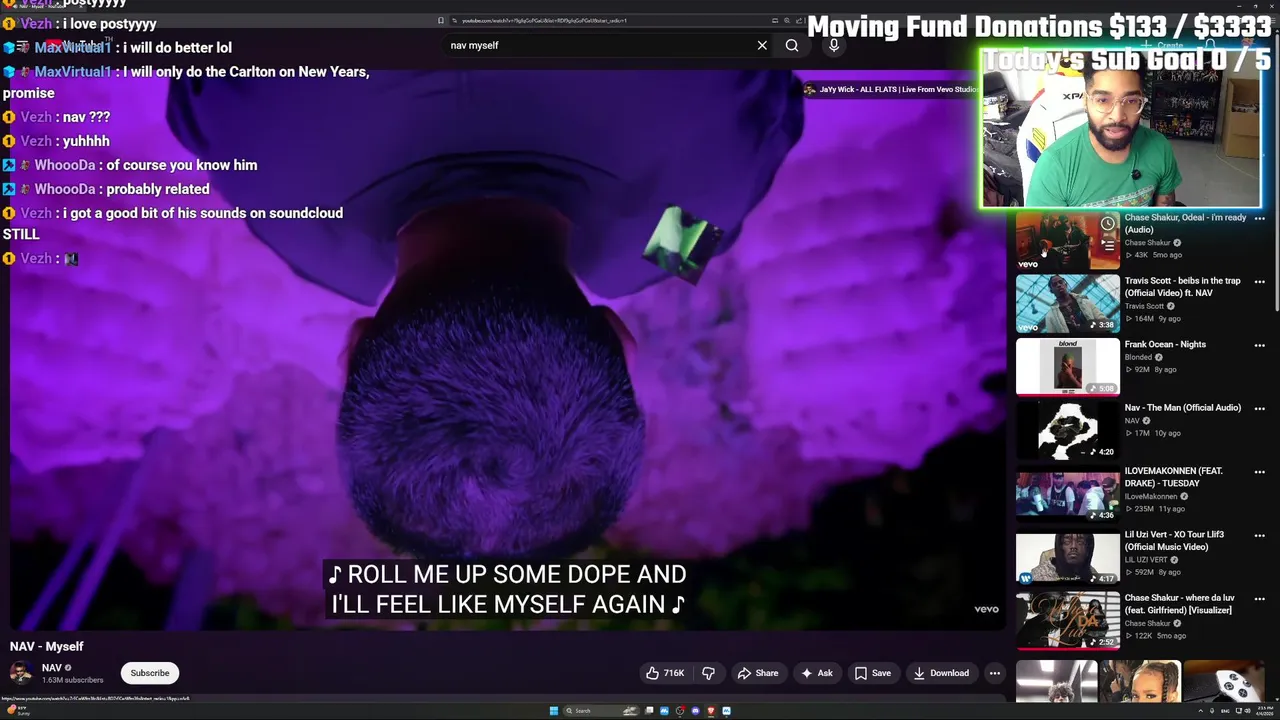Open options for Chase Shakur I'm ready video
The width and height of the screenshot is (1280, 720).
(x=1260, y=218)
